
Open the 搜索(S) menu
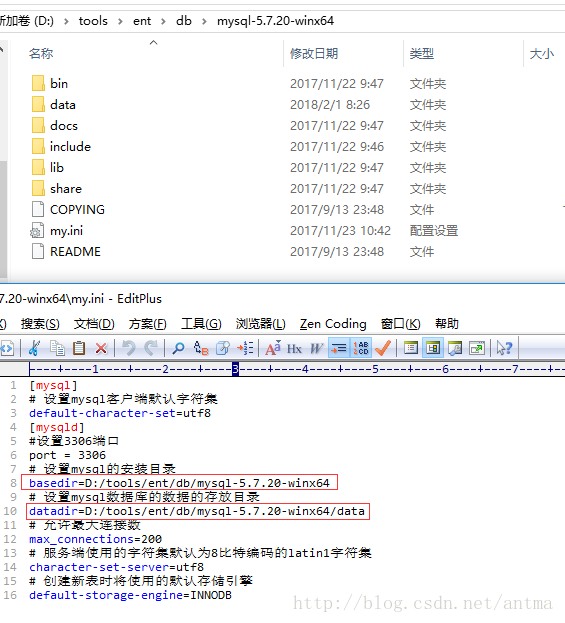pyautogui.click(x=40, y=324)
